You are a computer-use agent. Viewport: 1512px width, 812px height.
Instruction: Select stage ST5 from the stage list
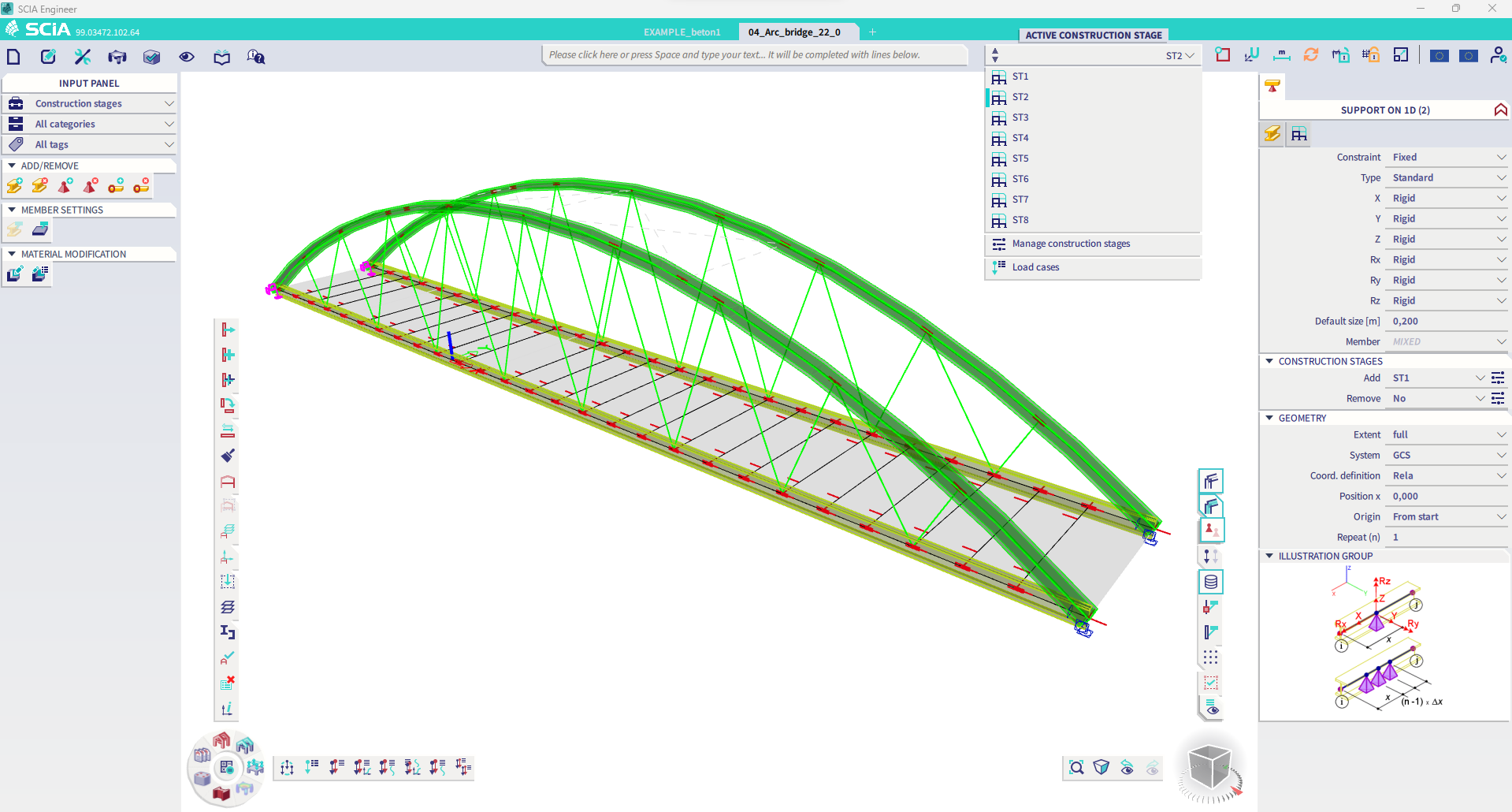pyautogui.click(x=1020, y=158)
